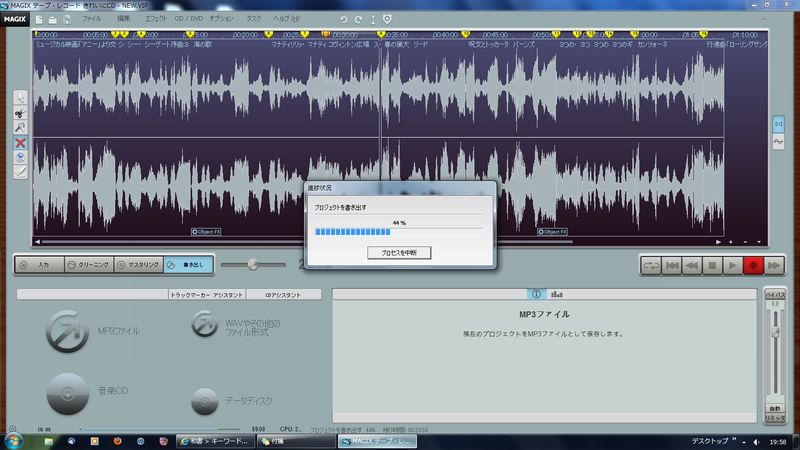Switch to the 入力 stage tab
Viewport: 800px width, 450px height.
point(39,265)
